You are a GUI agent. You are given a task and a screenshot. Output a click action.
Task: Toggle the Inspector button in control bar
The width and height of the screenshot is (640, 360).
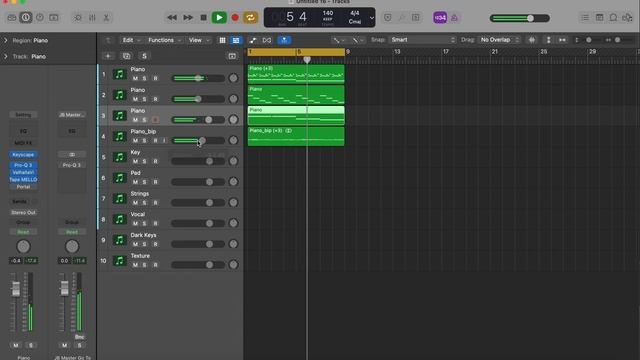coord(26,18)
